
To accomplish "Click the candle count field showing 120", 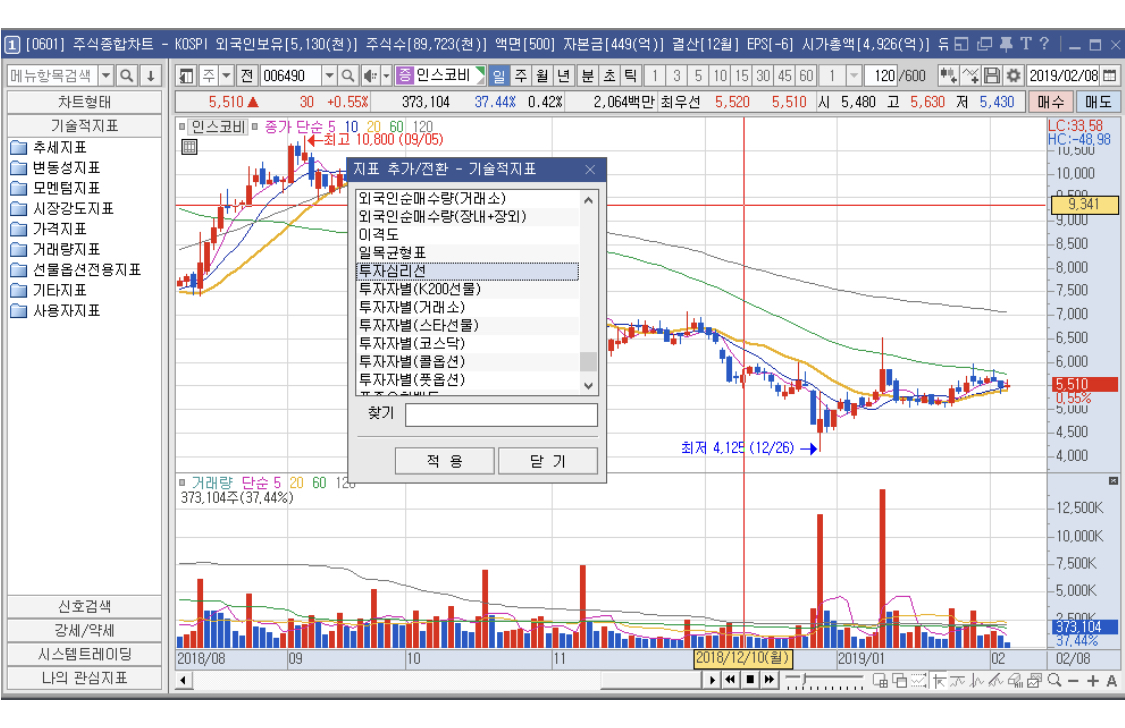I will [883, 75].
